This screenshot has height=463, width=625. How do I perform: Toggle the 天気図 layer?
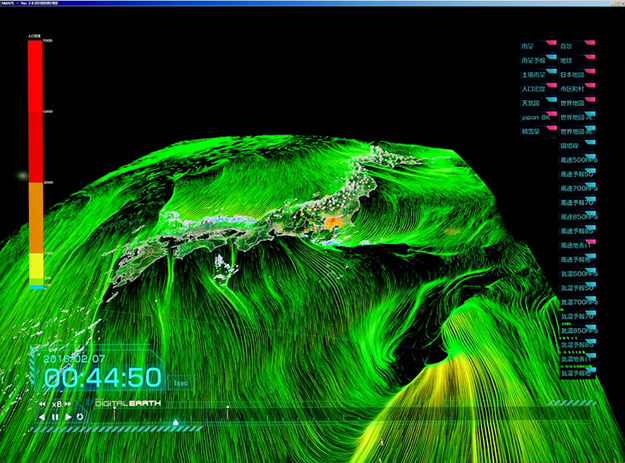coord(533,102)
